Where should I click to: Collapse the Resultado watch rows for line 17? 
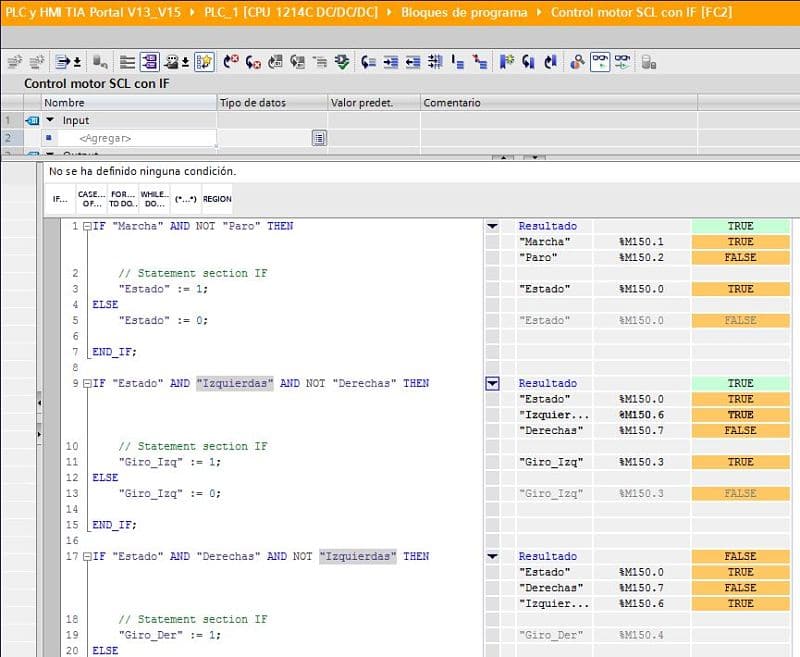491,556
